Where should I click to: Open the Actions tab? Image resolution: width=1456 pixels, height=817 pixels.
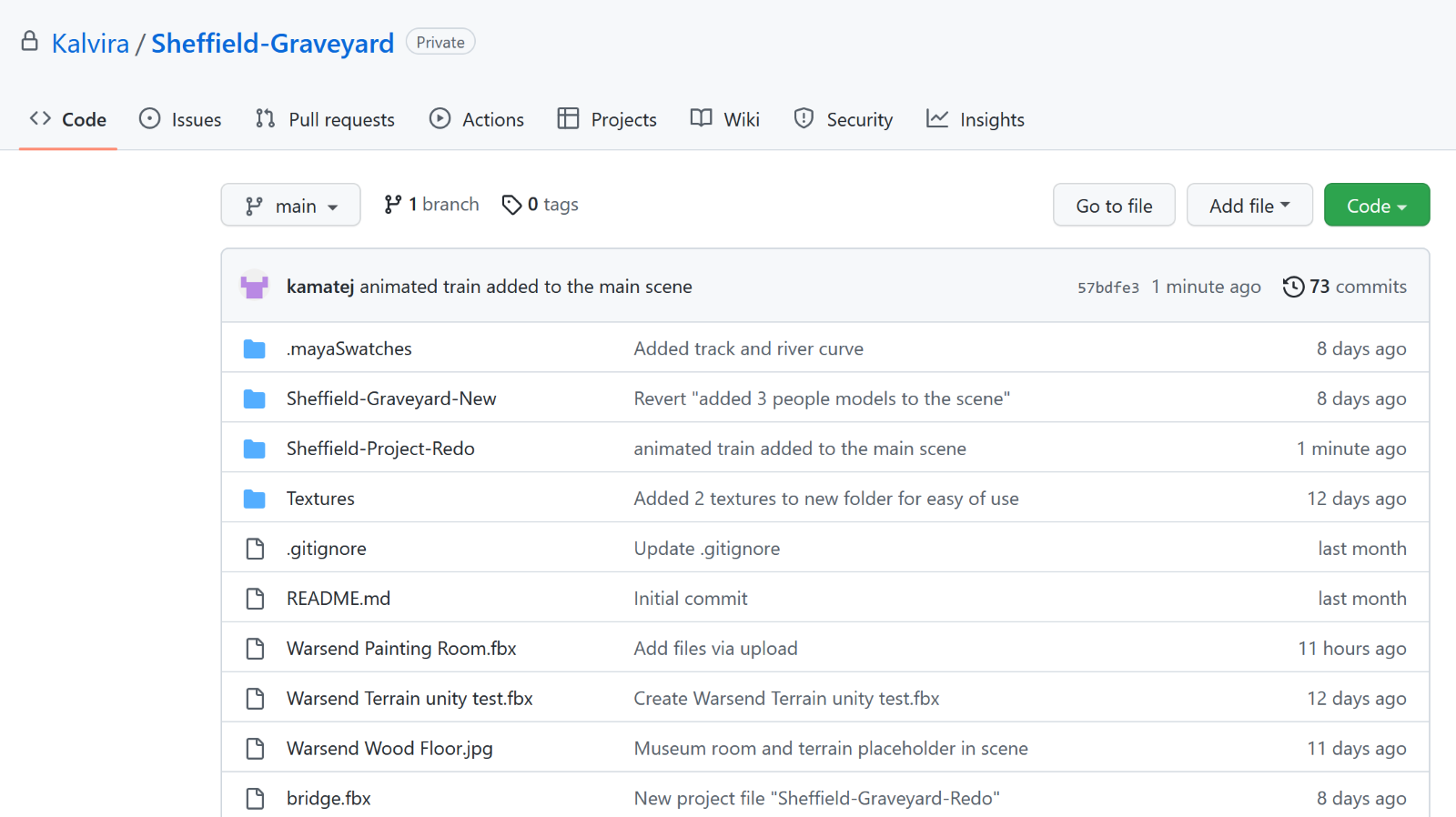(x=477, y=119)
